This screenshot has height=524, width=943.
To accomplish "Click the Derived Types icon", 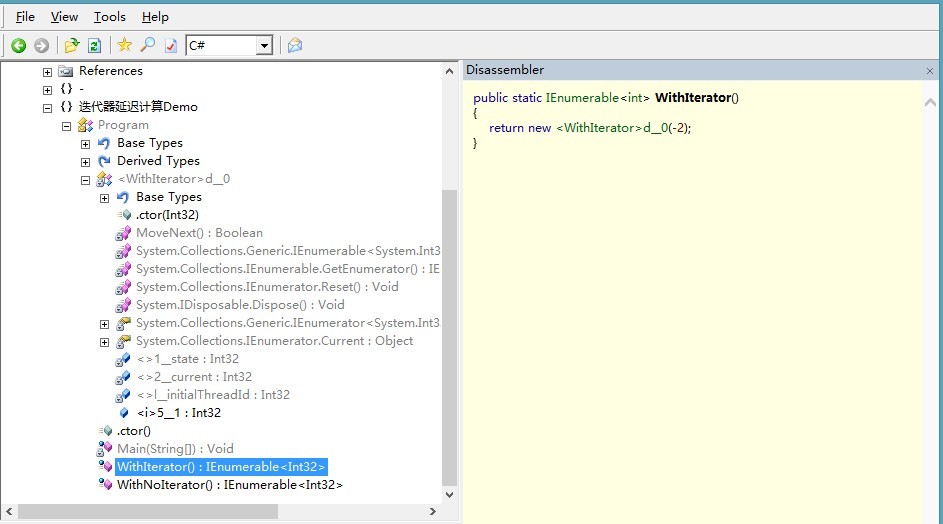I will (x=104, y=161).
